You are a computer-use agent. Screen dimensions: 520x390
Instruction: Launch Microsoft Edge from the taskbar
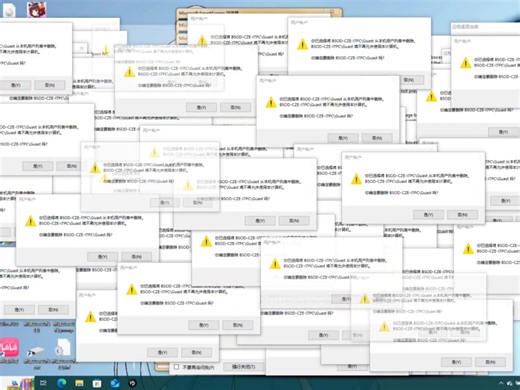pyautogui.click(x=62, y=383)
